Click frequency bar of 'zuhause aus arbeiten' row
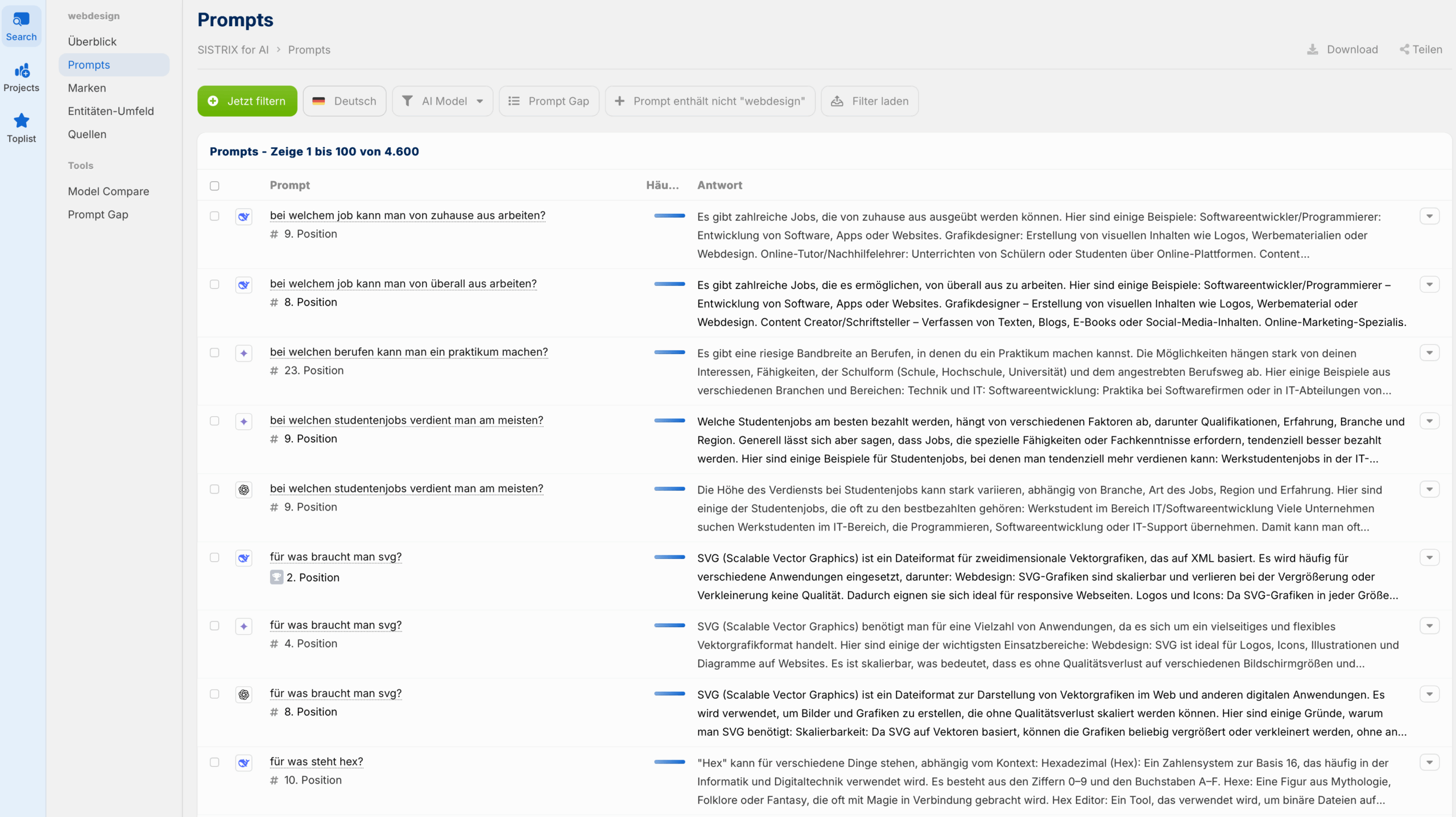This screenshot has width=1456, height=817. coord(669,216)
